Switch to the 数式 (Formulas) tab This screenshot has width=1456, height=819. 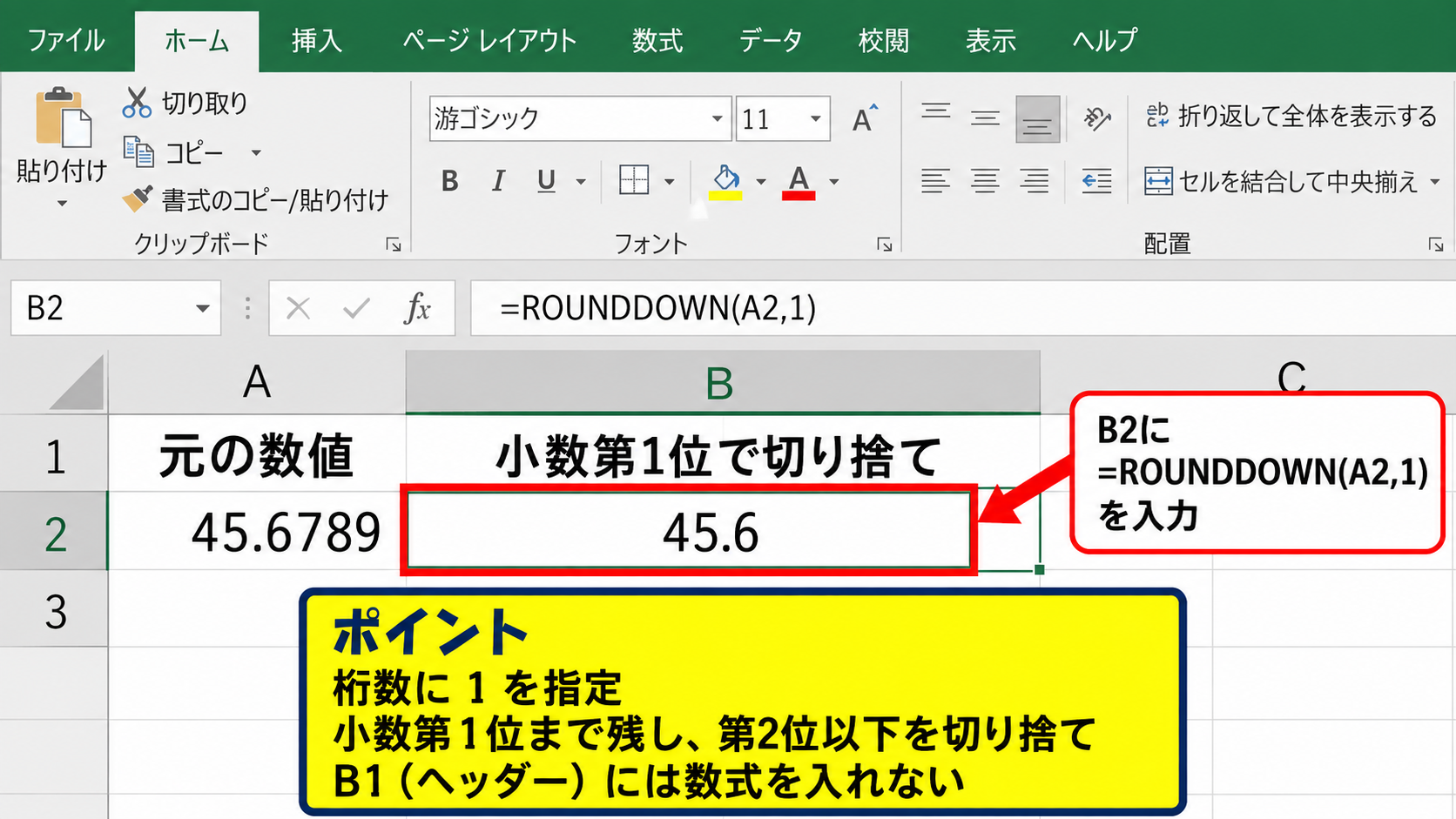(x=657, y=40)
